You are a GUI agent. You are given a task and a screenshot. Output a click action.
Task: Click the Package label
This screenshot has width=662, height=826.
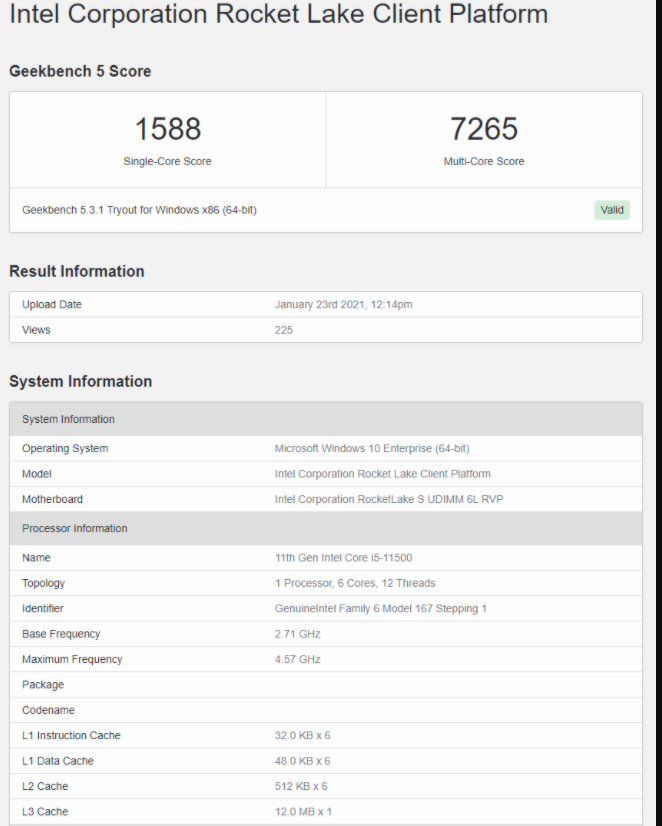click(43, 685)
